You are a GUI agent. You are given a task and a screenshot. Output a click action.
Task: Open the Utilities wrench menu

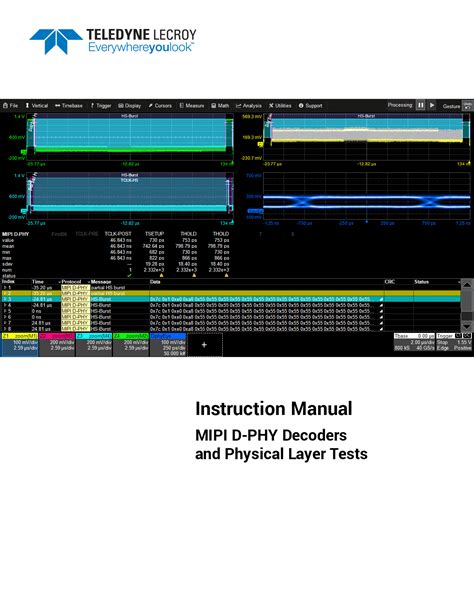click(x=271, y=106)
